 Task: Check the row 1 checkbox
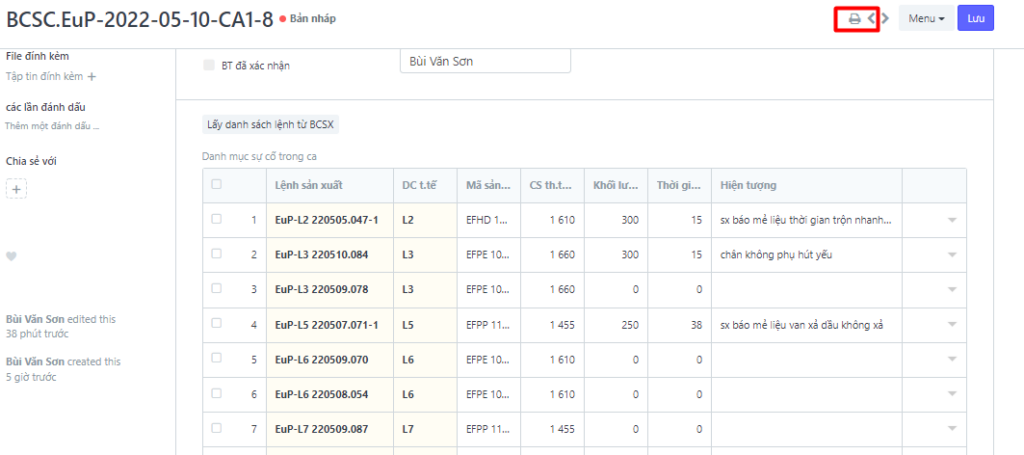(216, 219)
